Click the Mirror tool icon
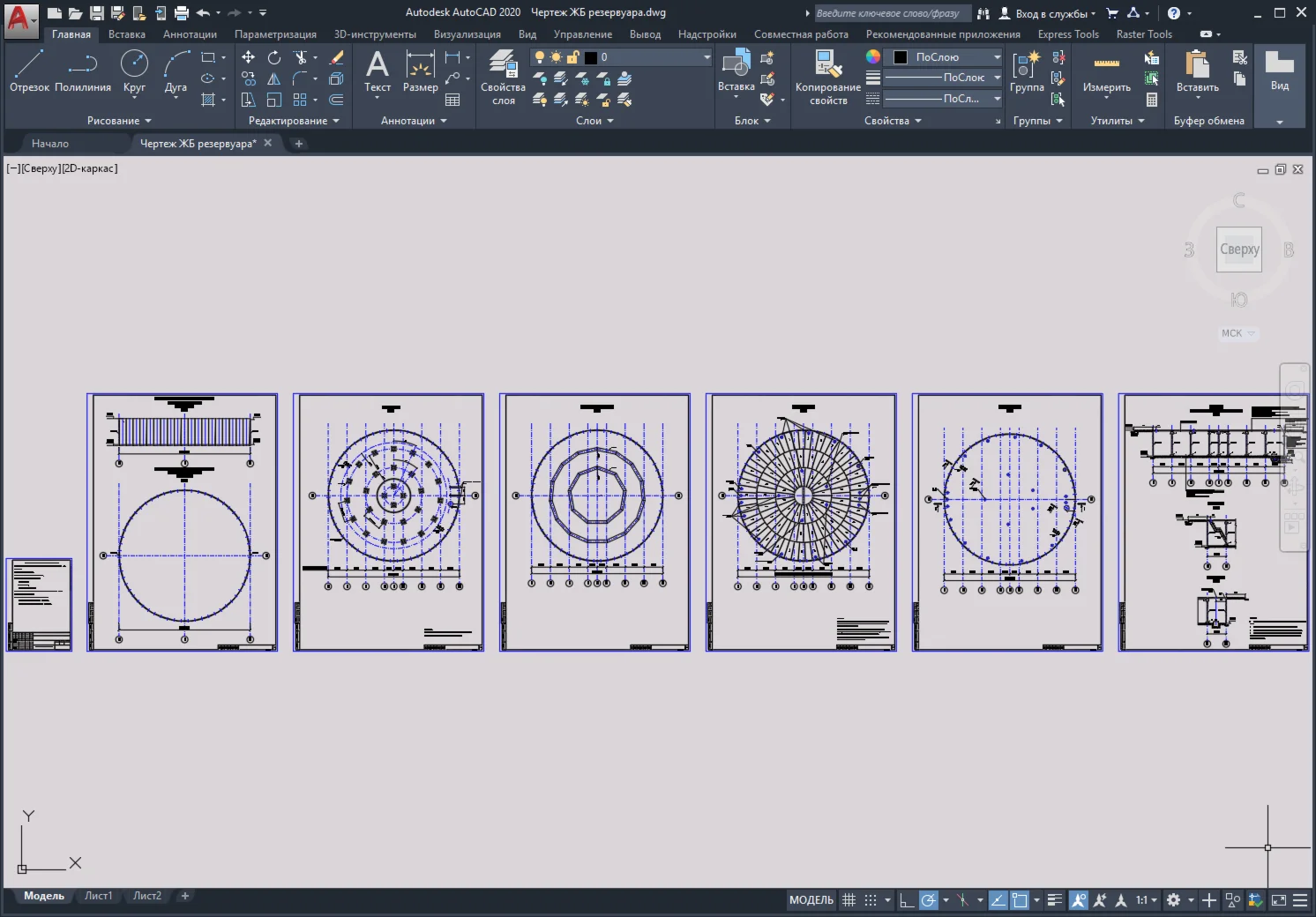The height and width of the screenshot is (917, 1316). [x=274, y=78]
